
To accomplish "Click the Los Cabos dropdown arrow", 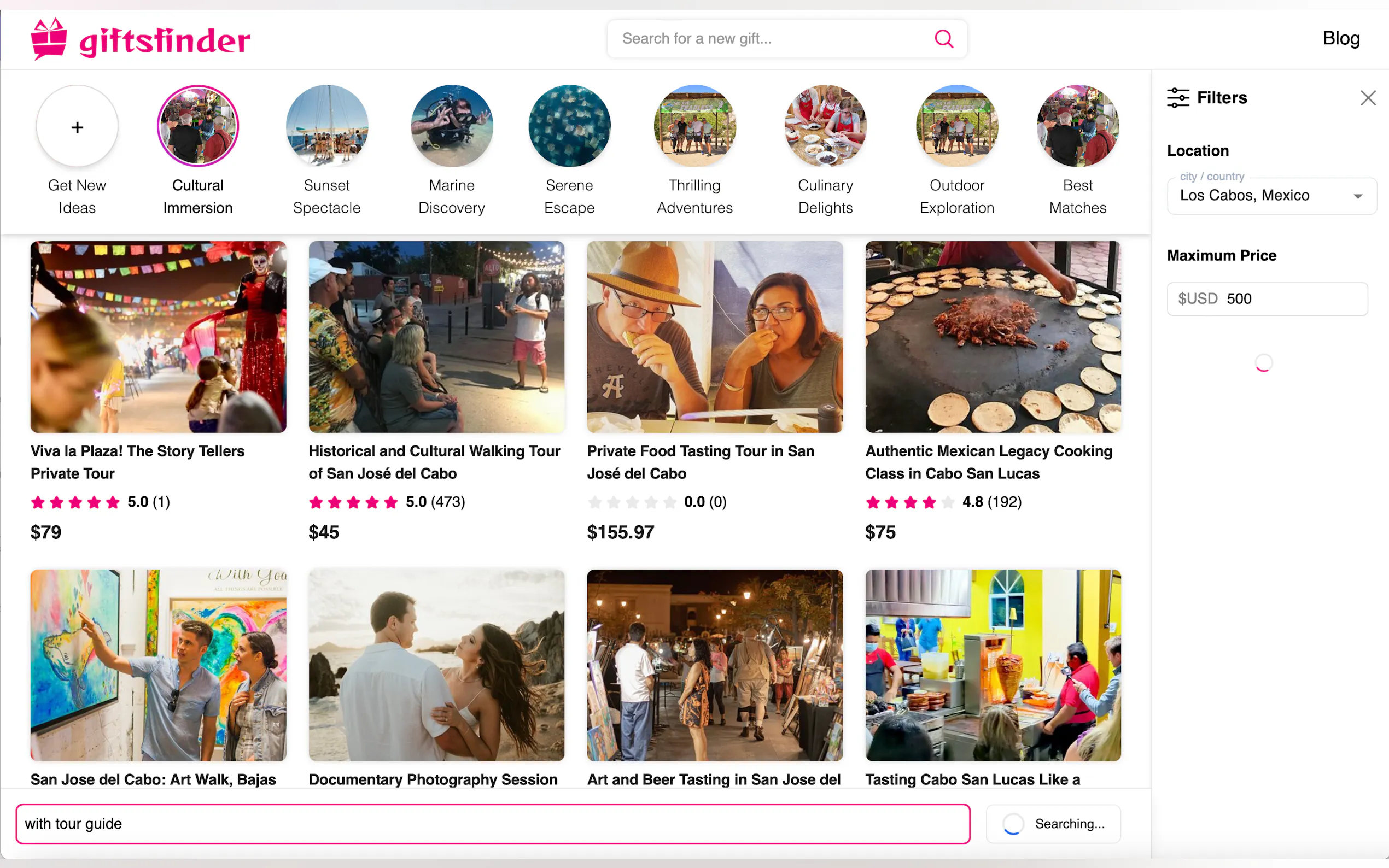I will [x=1357, y=196].
